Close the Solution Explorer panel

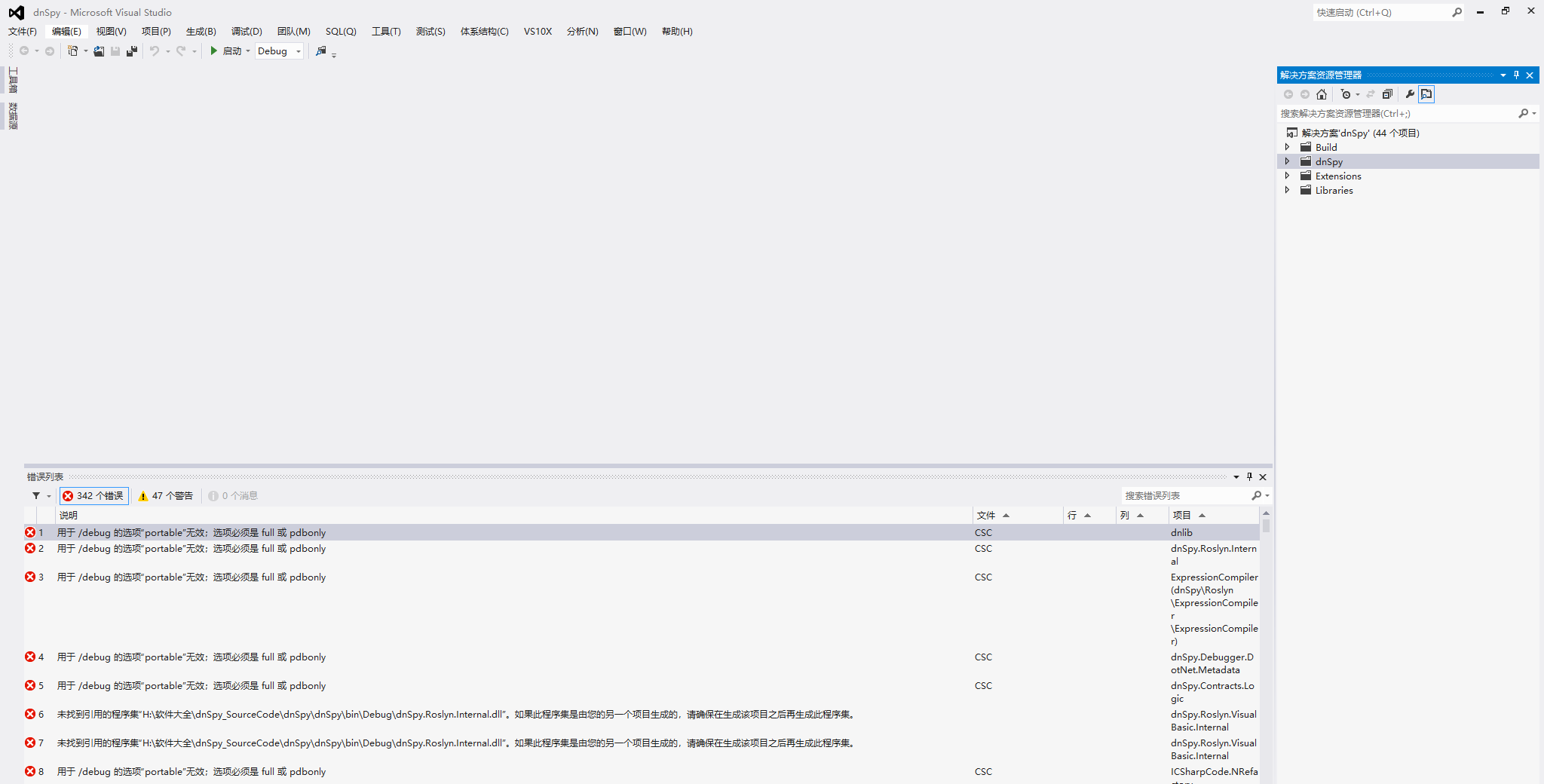[1530, 75]
